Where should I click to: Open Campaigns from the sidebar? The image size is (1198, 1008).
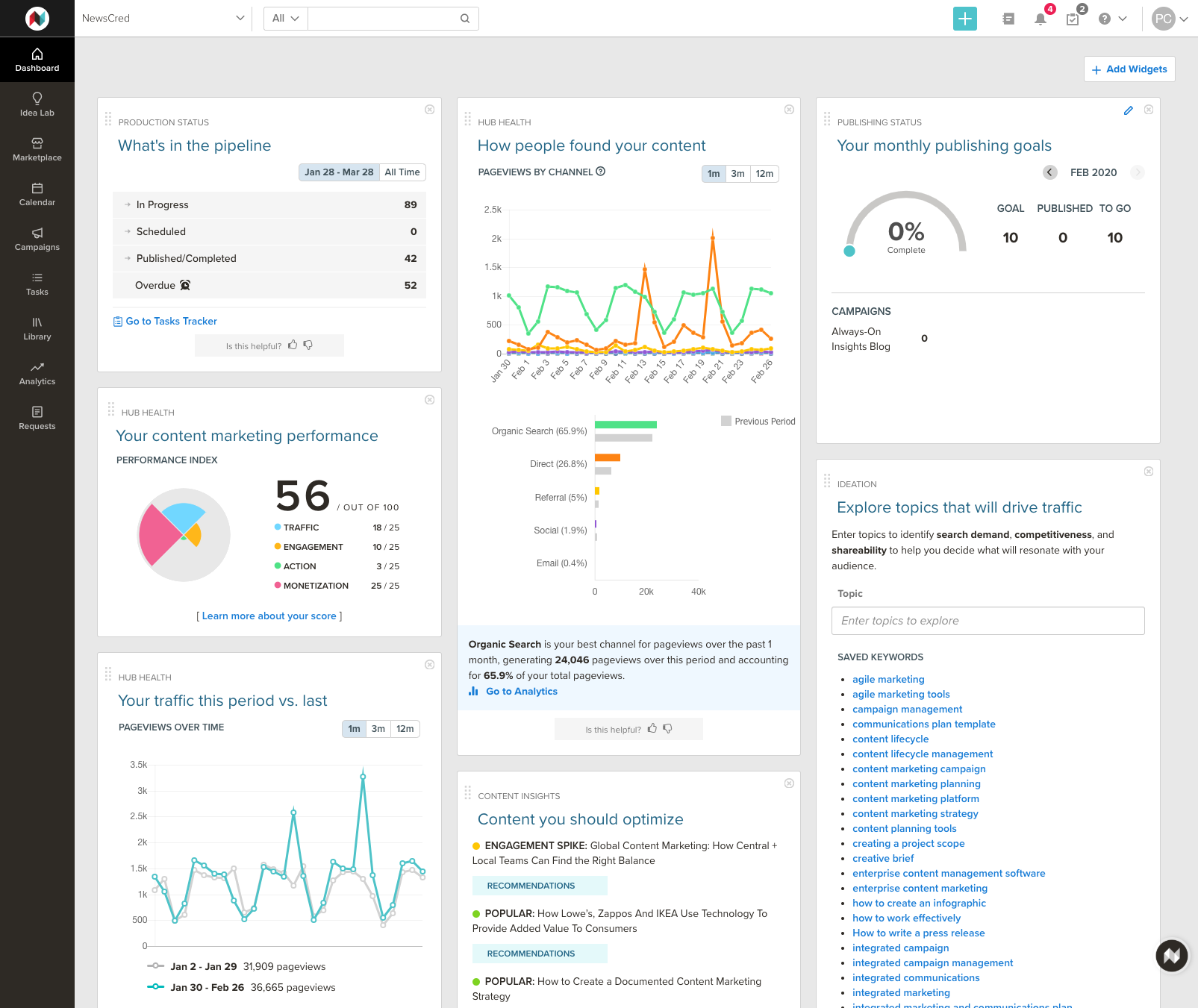(37, 239)
